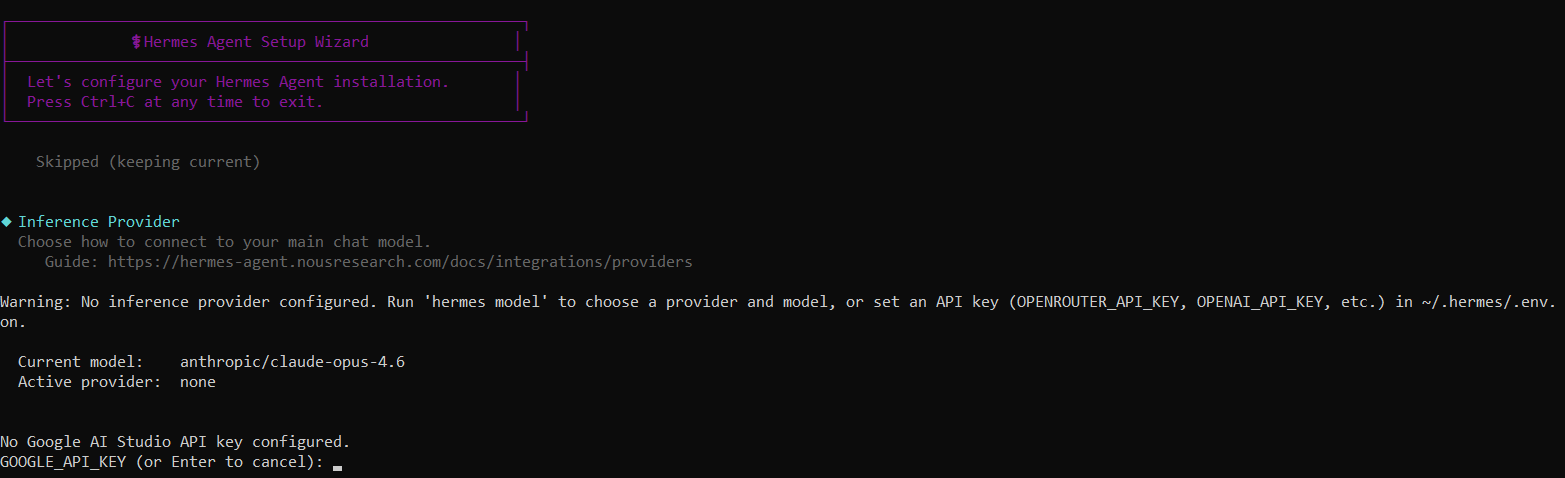
Task: Click the "Press Ctrl+C at any time" line
Action: pos(175,102)
